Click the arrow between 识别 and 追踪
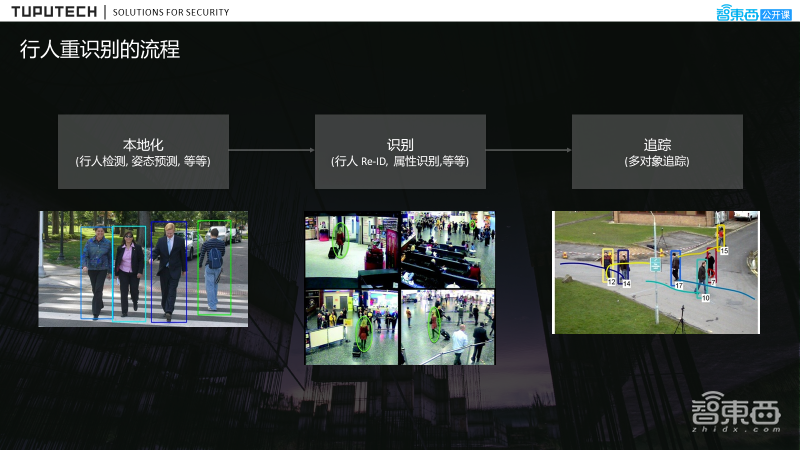The image size is (800, 450). coord(528,151)
